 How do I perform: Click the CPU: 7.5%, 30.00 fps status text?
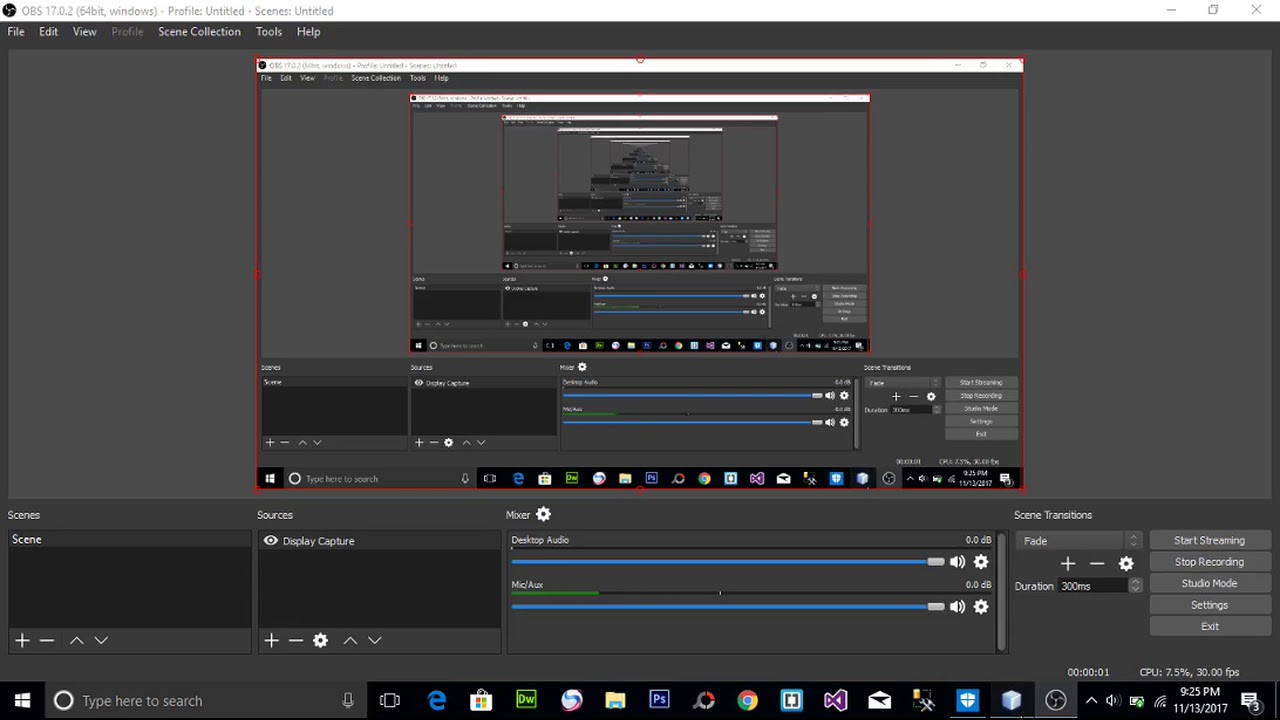tap(1189, 673)
